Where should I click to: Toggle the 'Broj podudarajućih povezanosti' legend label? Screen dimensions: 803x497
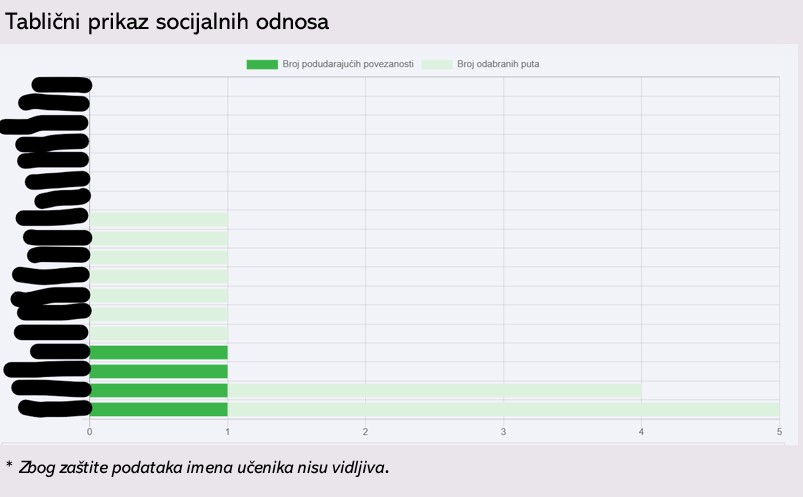point(346,64)
